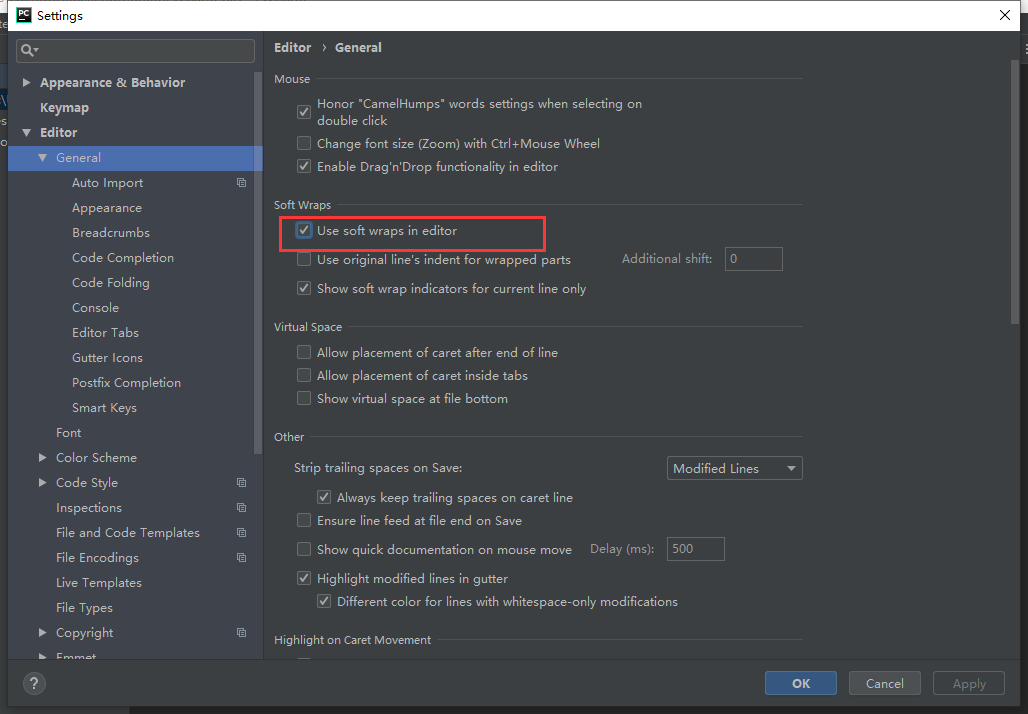This screenshot has width=1028, height=714.
Task: Click the project-level icon beside Auto Import
Action: 241,183
